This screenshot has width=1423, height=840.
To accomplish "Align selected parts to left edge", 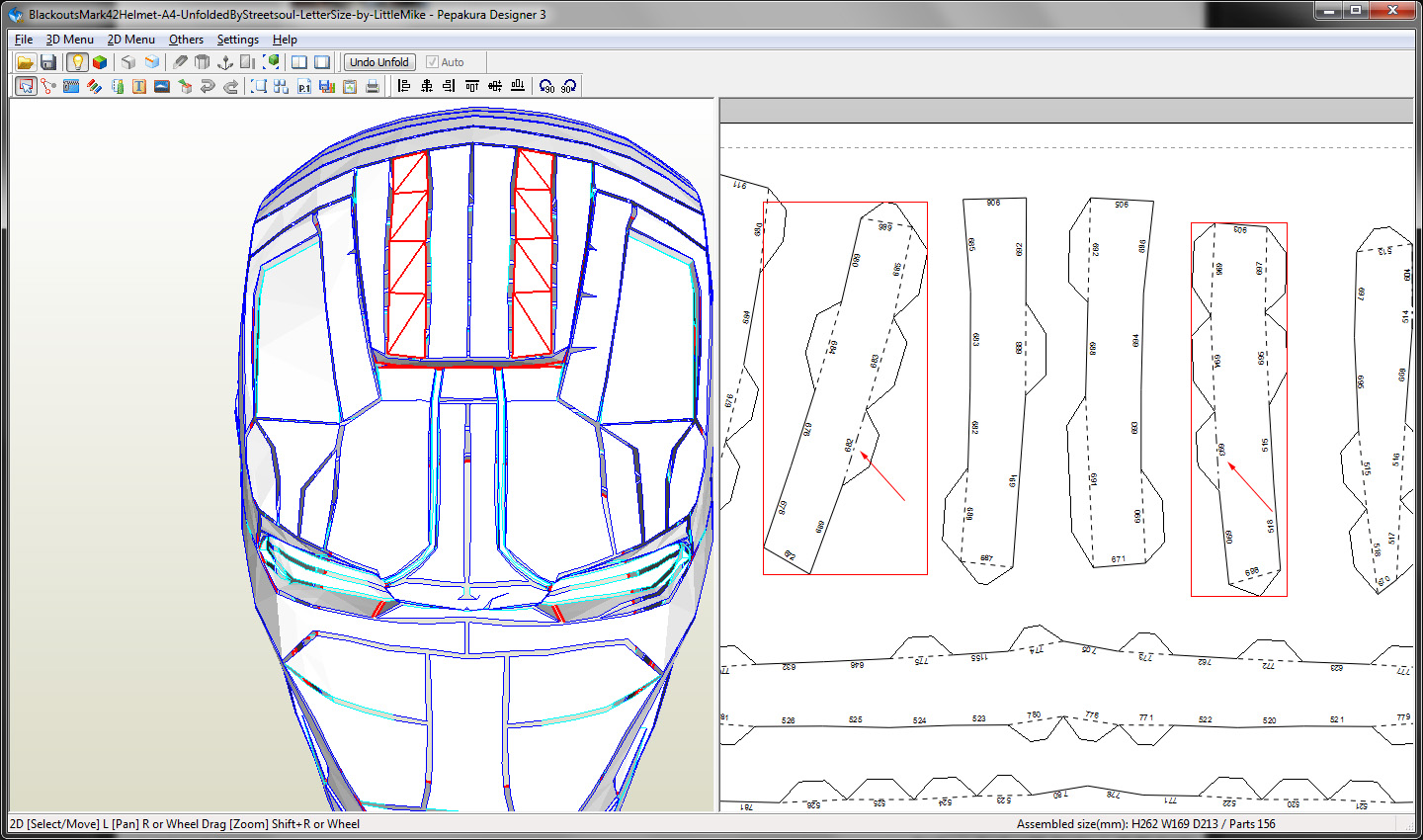I will coord(404,86).
